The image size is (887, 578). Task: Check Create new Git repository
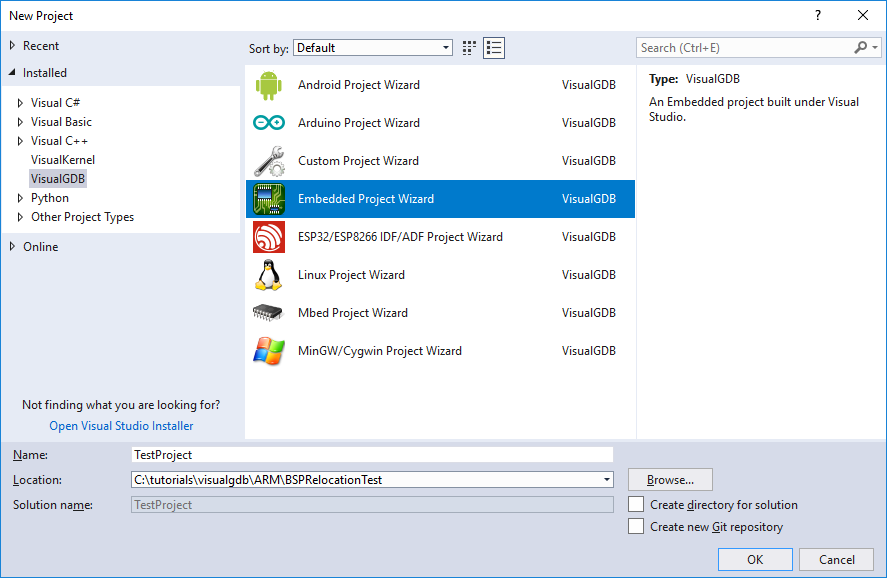[x=636, y=527]
